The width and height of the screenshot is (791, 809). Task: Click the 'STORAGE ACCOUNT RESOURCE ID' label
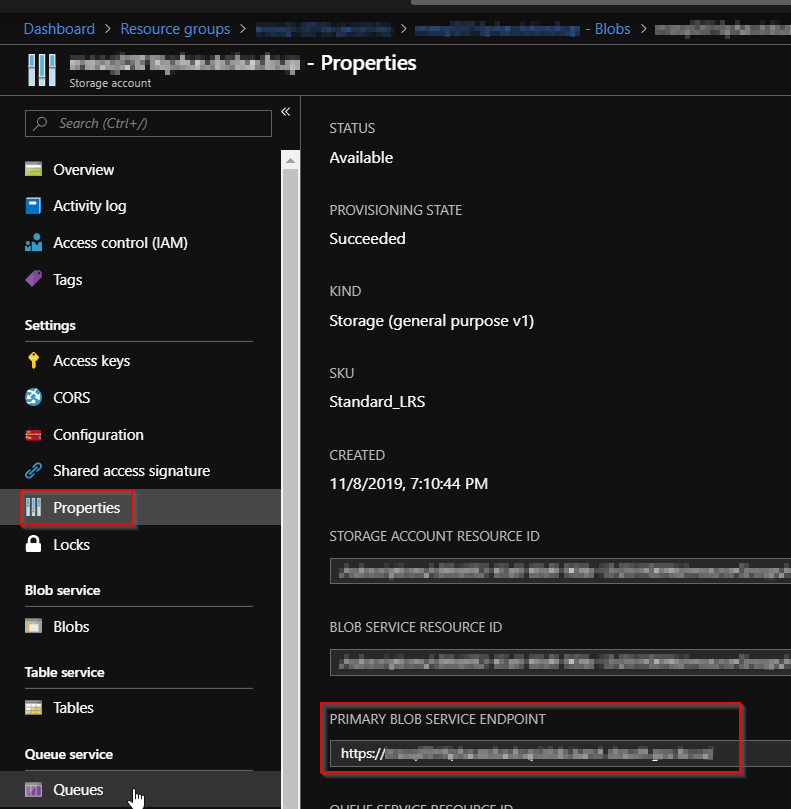pyautogui.click(x=434, y=536)
